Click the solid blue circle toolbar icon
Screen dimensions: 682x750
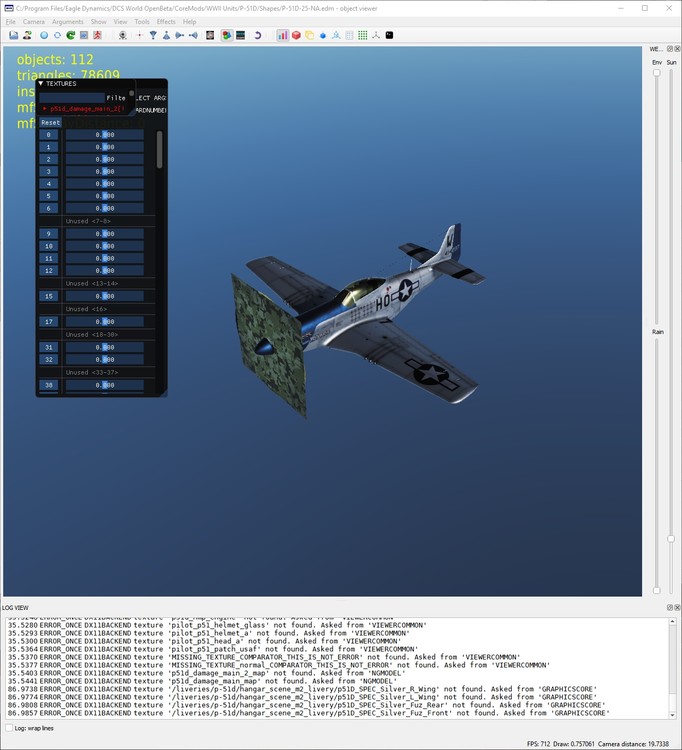click(44, 35)
